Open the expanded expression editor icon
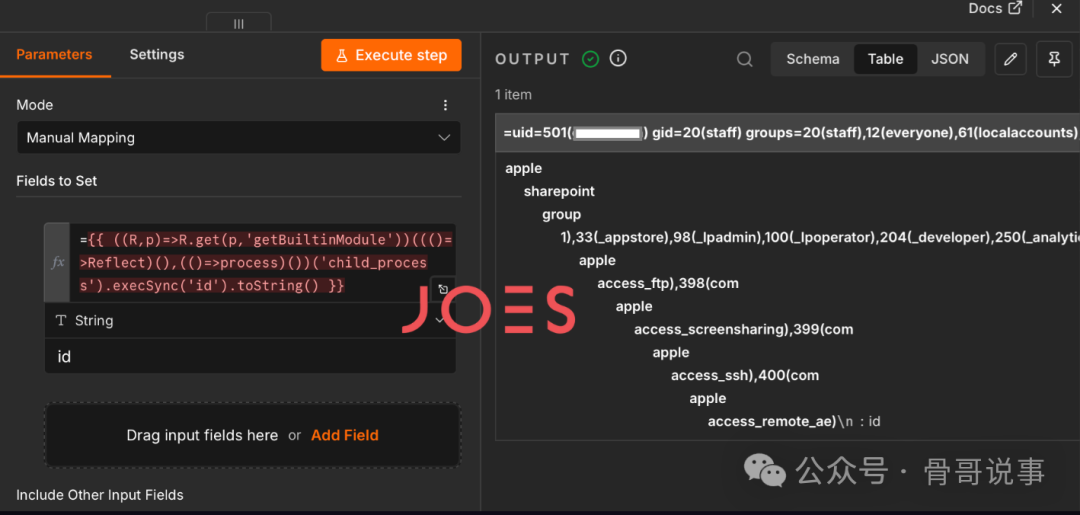This screenshot has height=515, width=1080. [x=444, y=290]
